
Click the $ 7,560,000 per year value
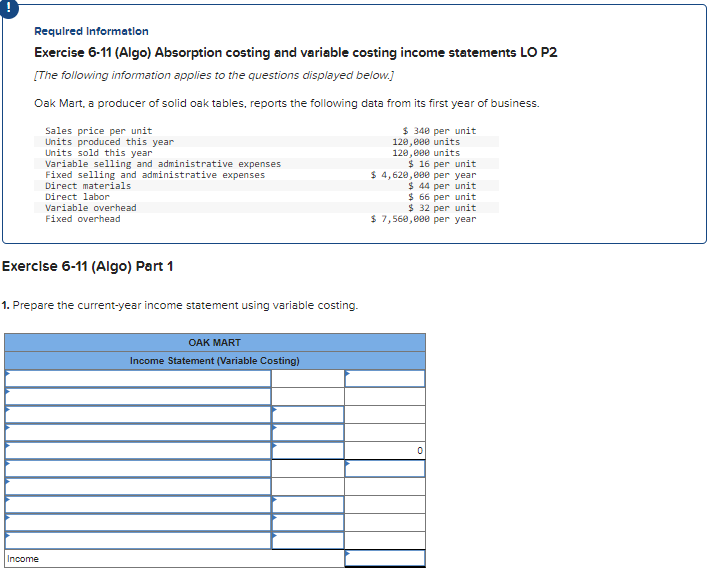tap(424, 219)
